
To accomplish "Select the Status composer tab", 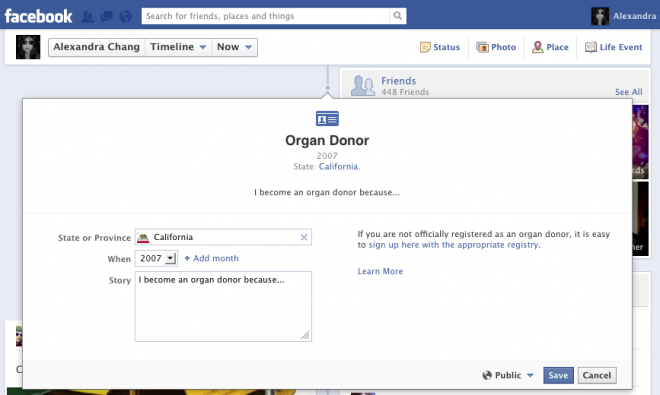I will pyautogui.click(x=440, y=47).
